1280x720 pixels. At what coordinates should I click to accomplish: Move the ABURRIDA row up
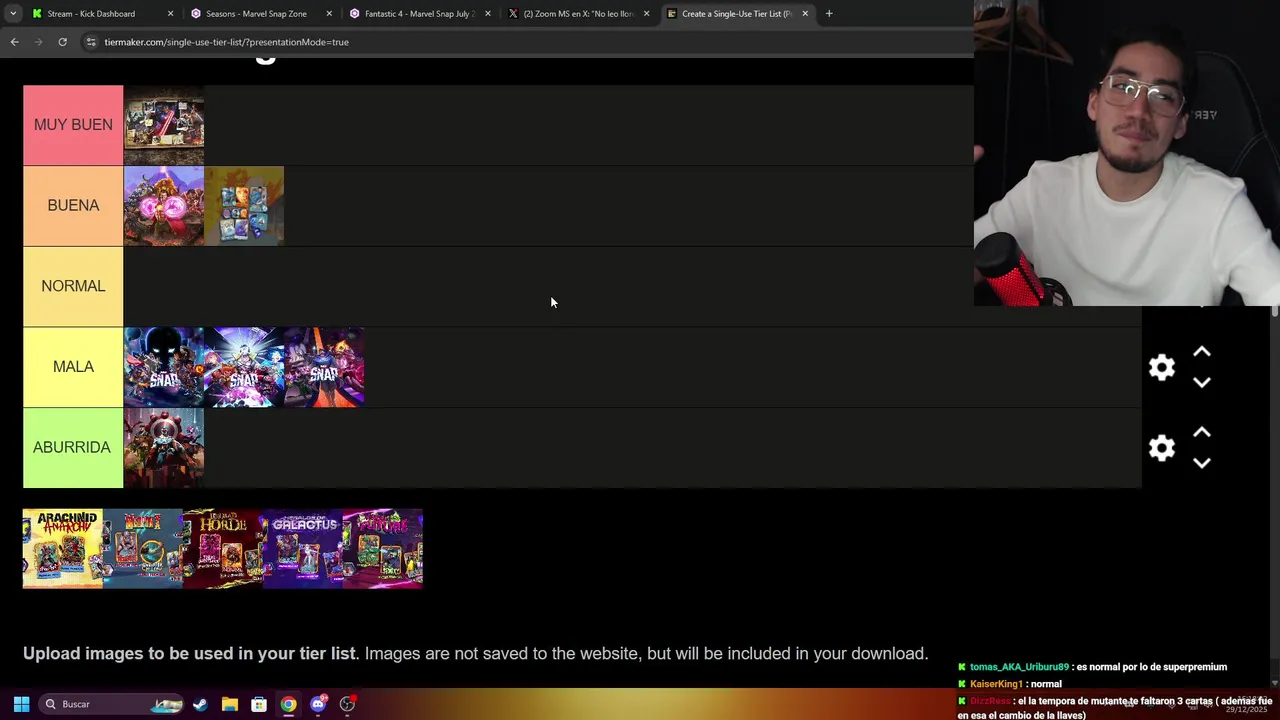click(x=1202, y=432)
